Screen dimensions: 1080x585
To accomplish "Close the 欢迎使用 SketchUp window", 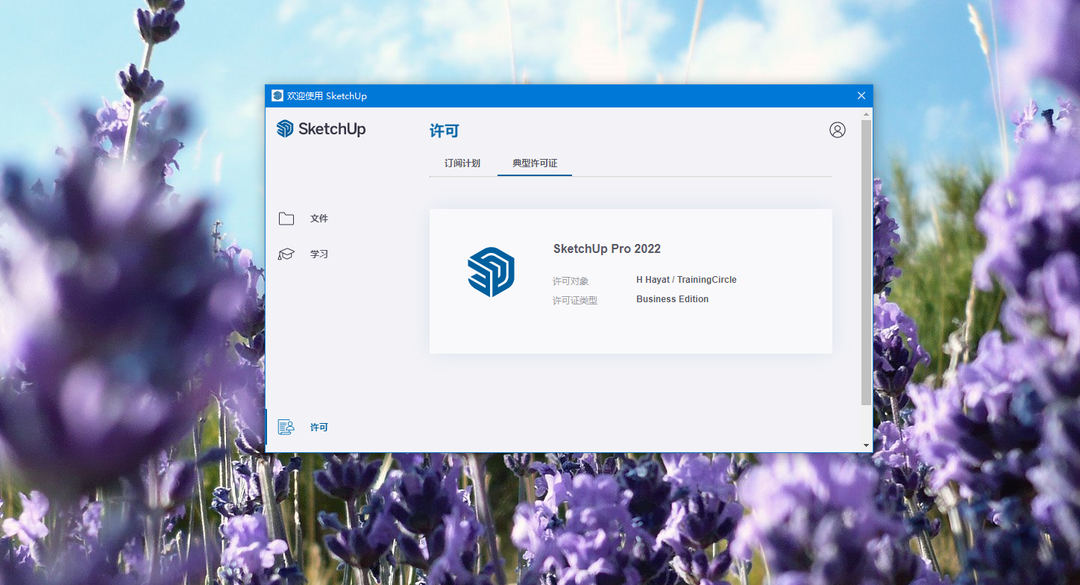I will (x=861, y=96).
